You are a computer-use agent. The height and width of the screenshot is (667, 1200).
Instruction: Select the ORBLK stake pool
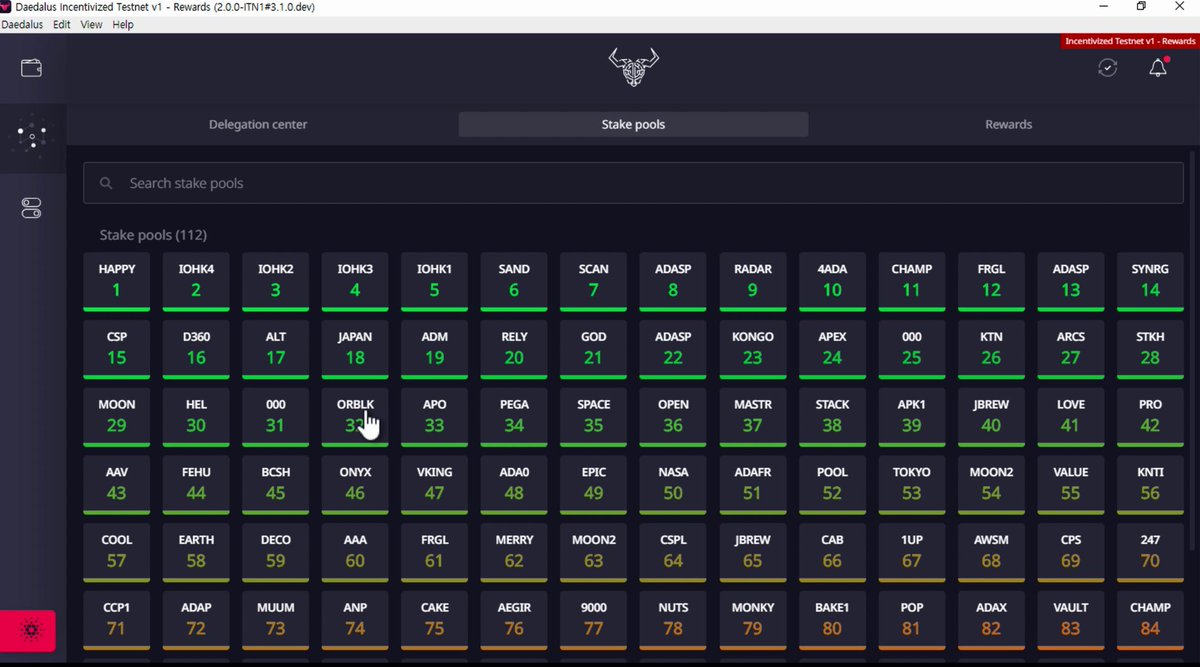click(355, 417)
